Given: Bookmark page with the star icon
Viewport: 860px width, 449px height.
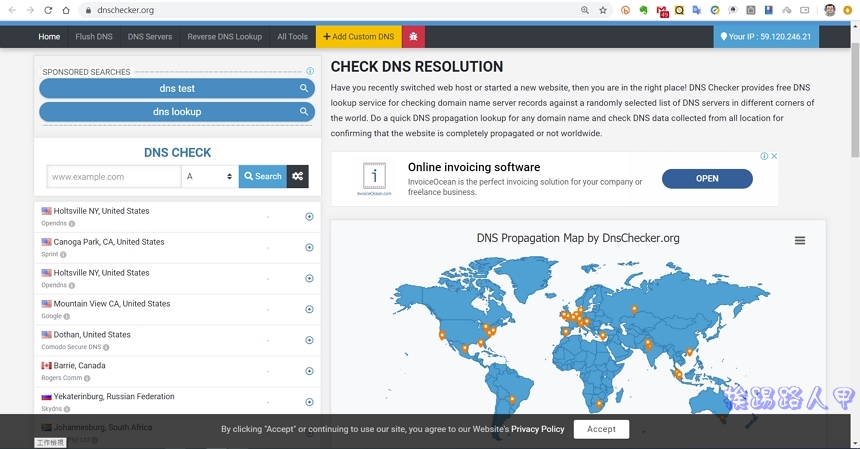Looking at the screenshot, I should coord(603,10).
